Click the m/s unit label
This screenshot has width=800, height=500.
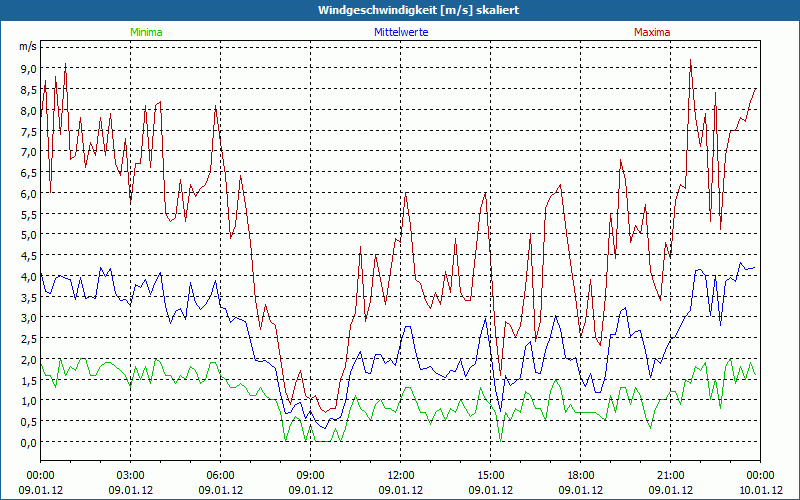tap(28, 47)
